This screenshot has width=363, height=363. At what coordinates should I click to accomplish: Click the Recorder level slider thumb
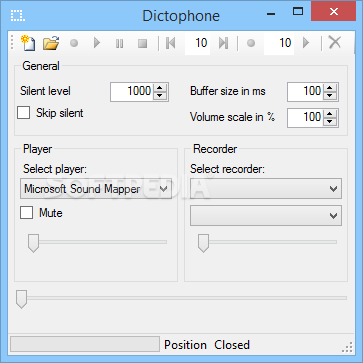pos(203,243)
